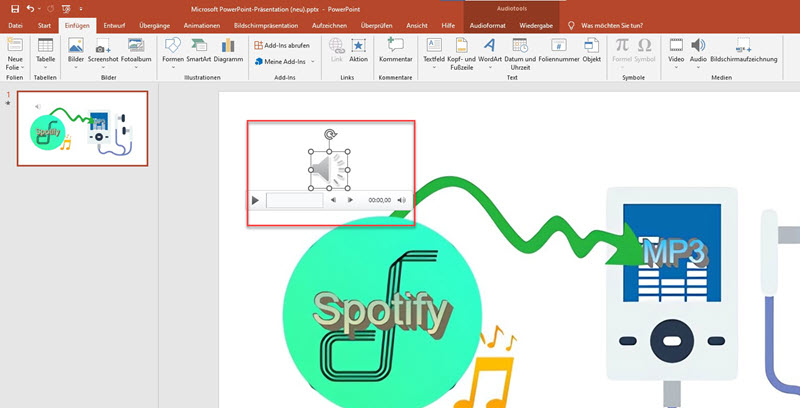
Task: Select the green zigzag arrow on slide
Action: coord(520,222)
